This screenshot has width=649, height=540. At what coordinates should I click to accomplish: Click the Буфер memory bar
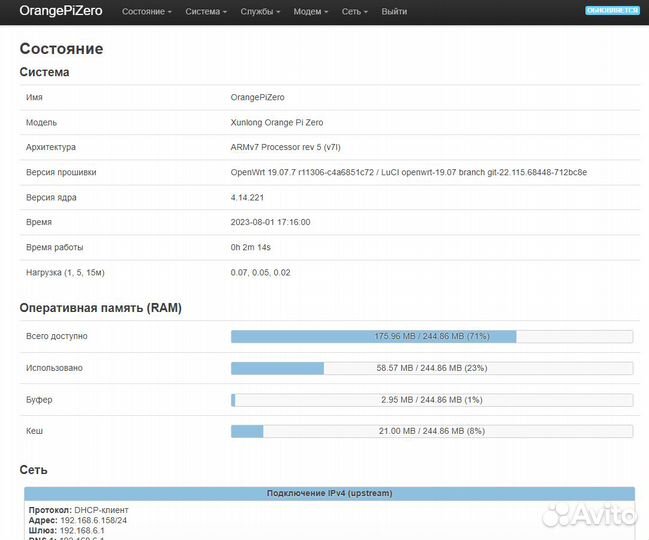(432, 400)
